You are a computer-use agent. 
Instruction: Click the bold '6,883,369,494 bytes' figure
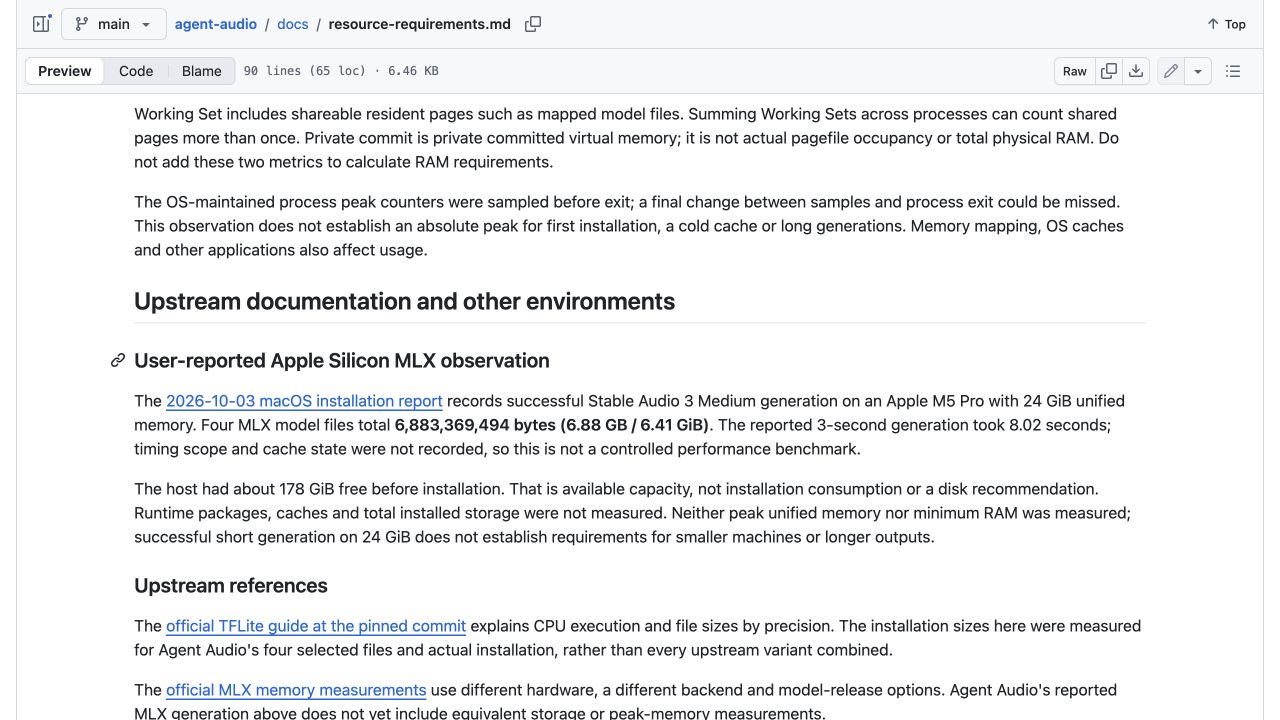(x=475, y=425)
